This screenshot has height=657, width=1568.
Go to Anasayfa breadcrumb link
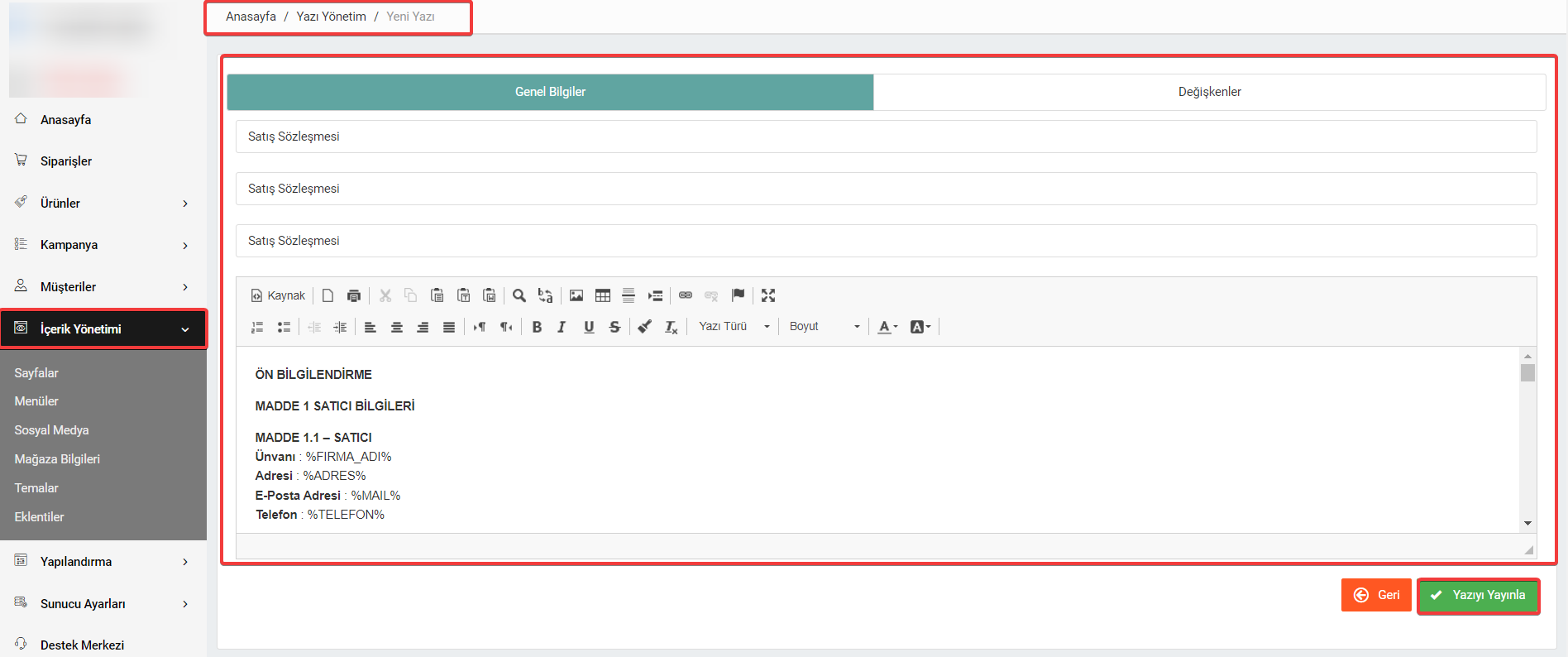pyautogui.click(x=251, y=17)
